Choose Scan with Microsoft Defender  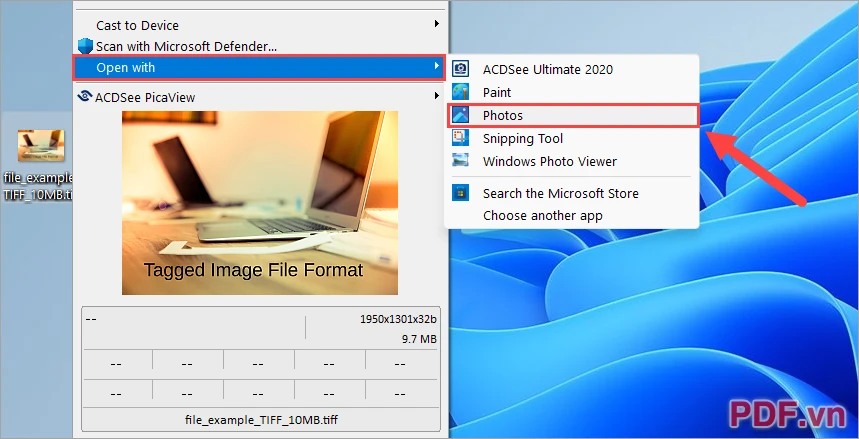[x=259, y=47]
